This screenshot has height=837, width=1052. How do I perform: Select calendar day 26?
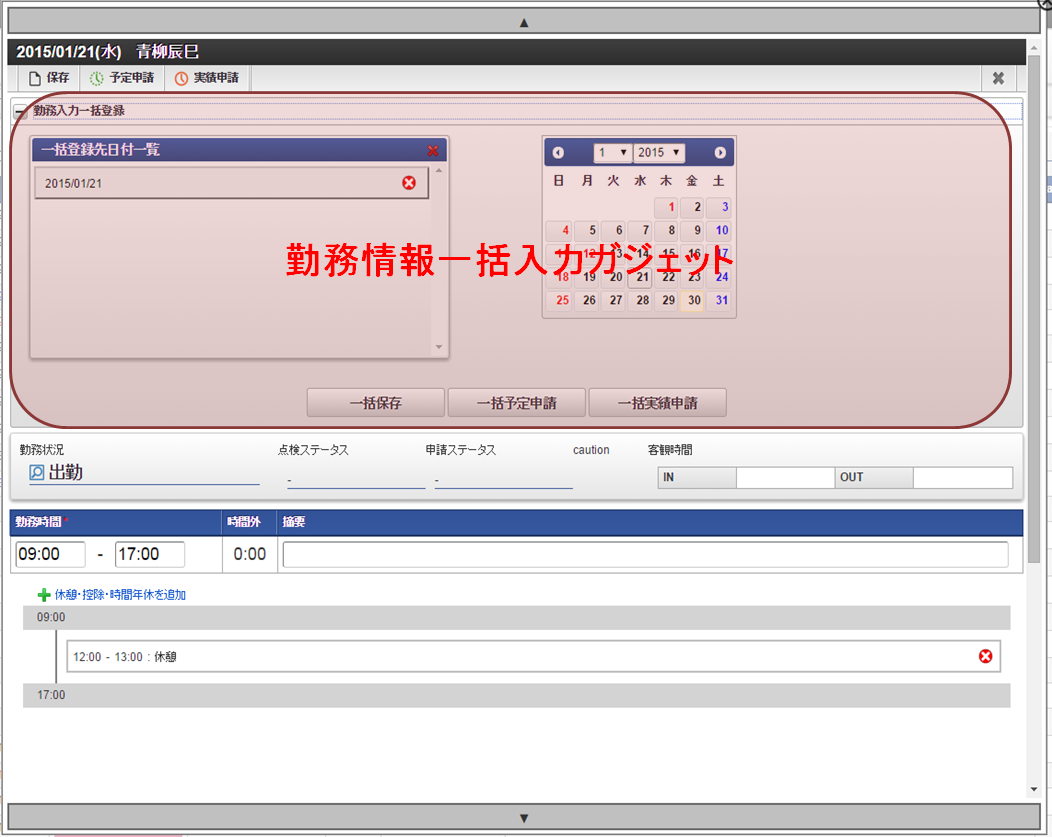tap(586, 300)
